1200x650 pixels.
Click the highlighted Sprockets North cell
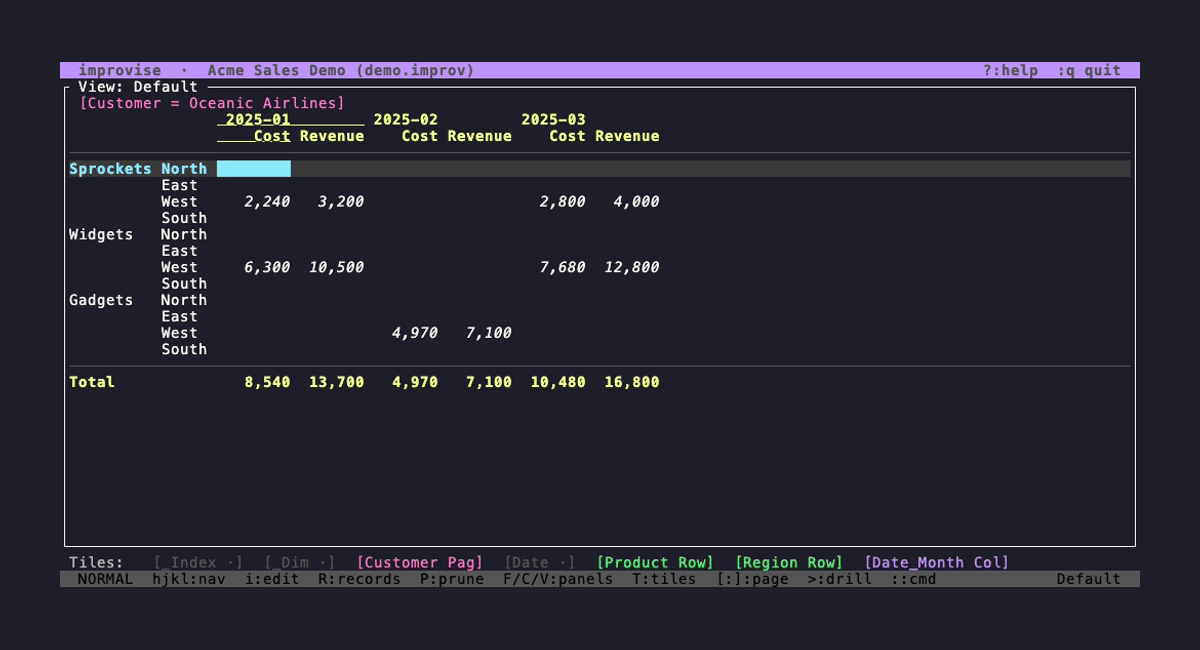point(253,169)
